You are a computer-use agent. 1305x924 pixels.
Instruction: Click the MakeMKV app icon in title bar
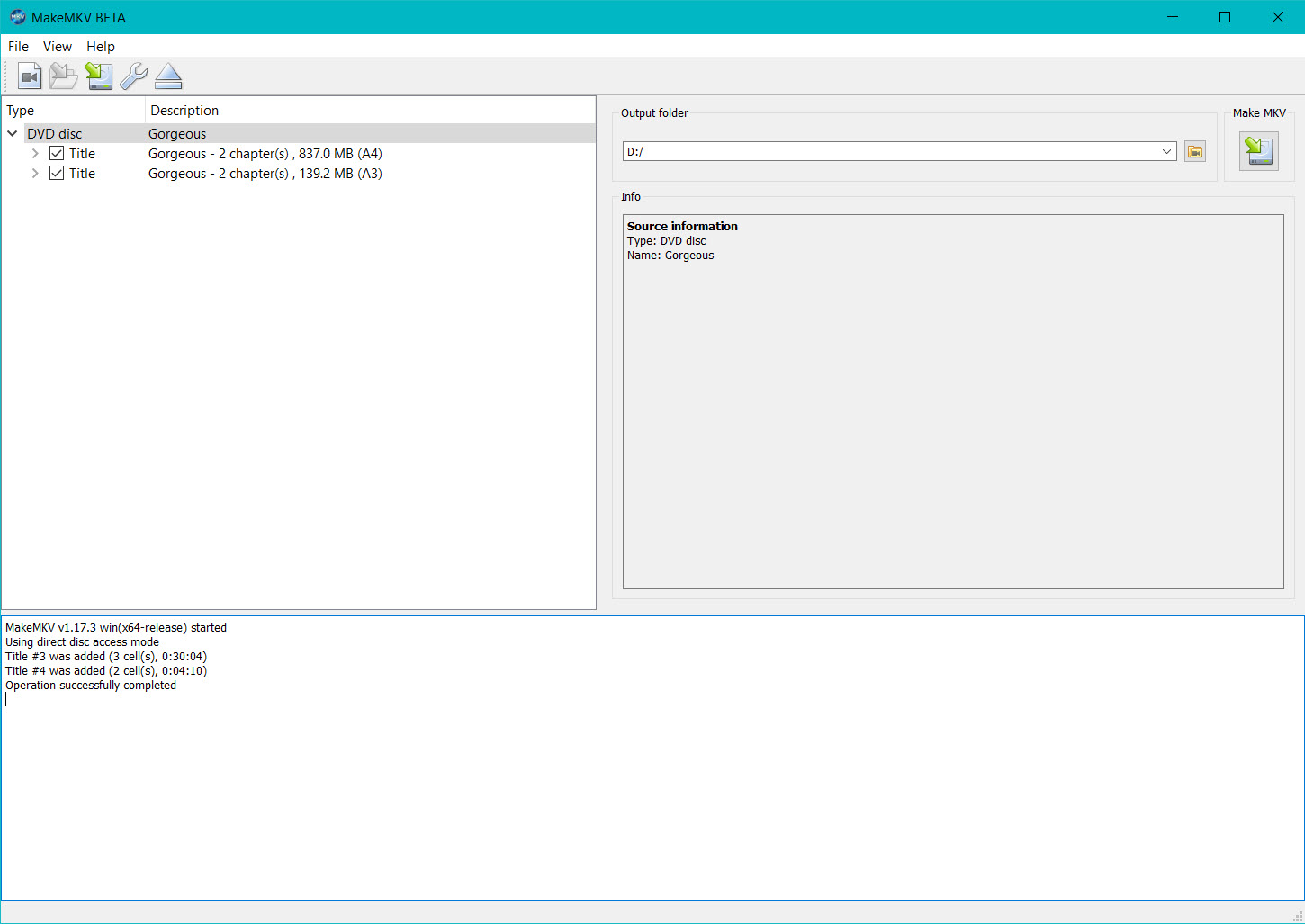17,17
